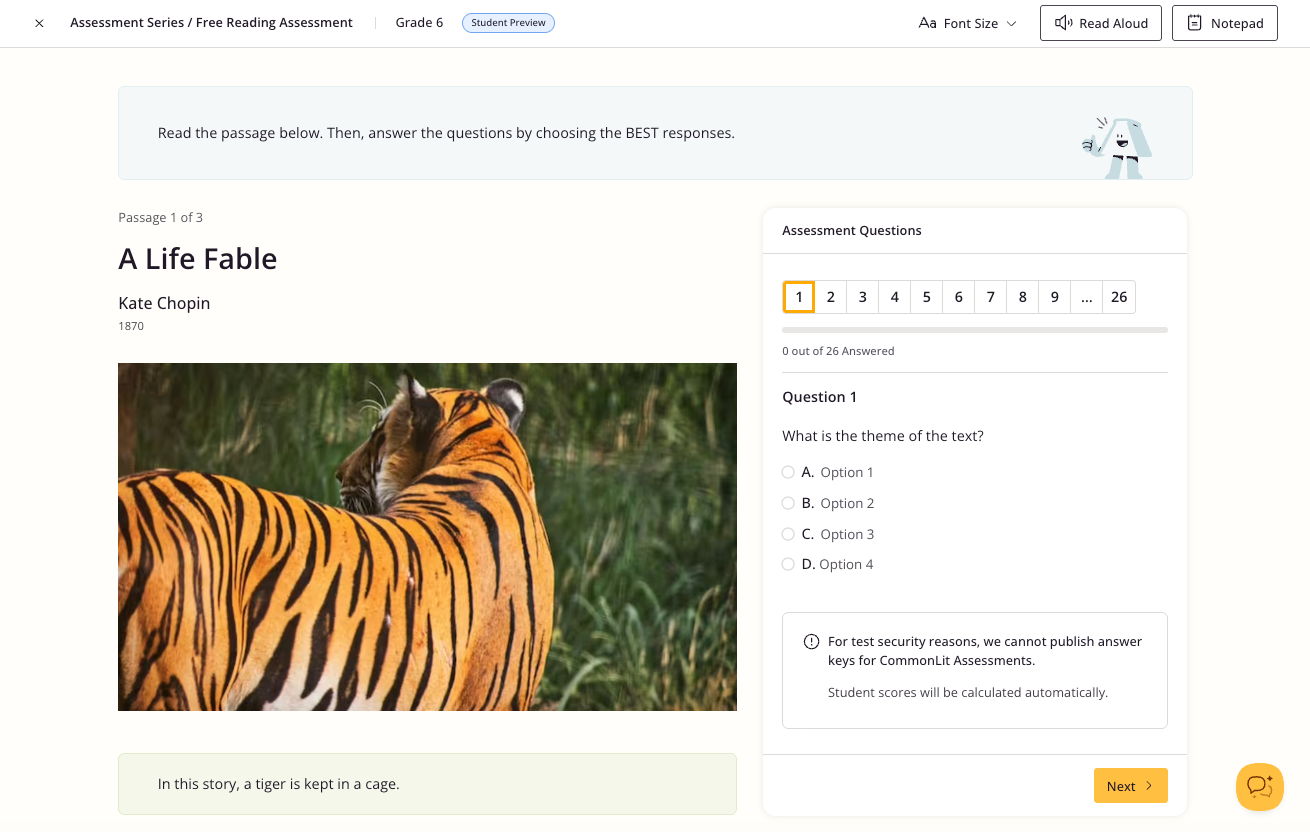Click the Aa font size icon
Viewport: 1310px width, 832px height.
pos(927,23)
